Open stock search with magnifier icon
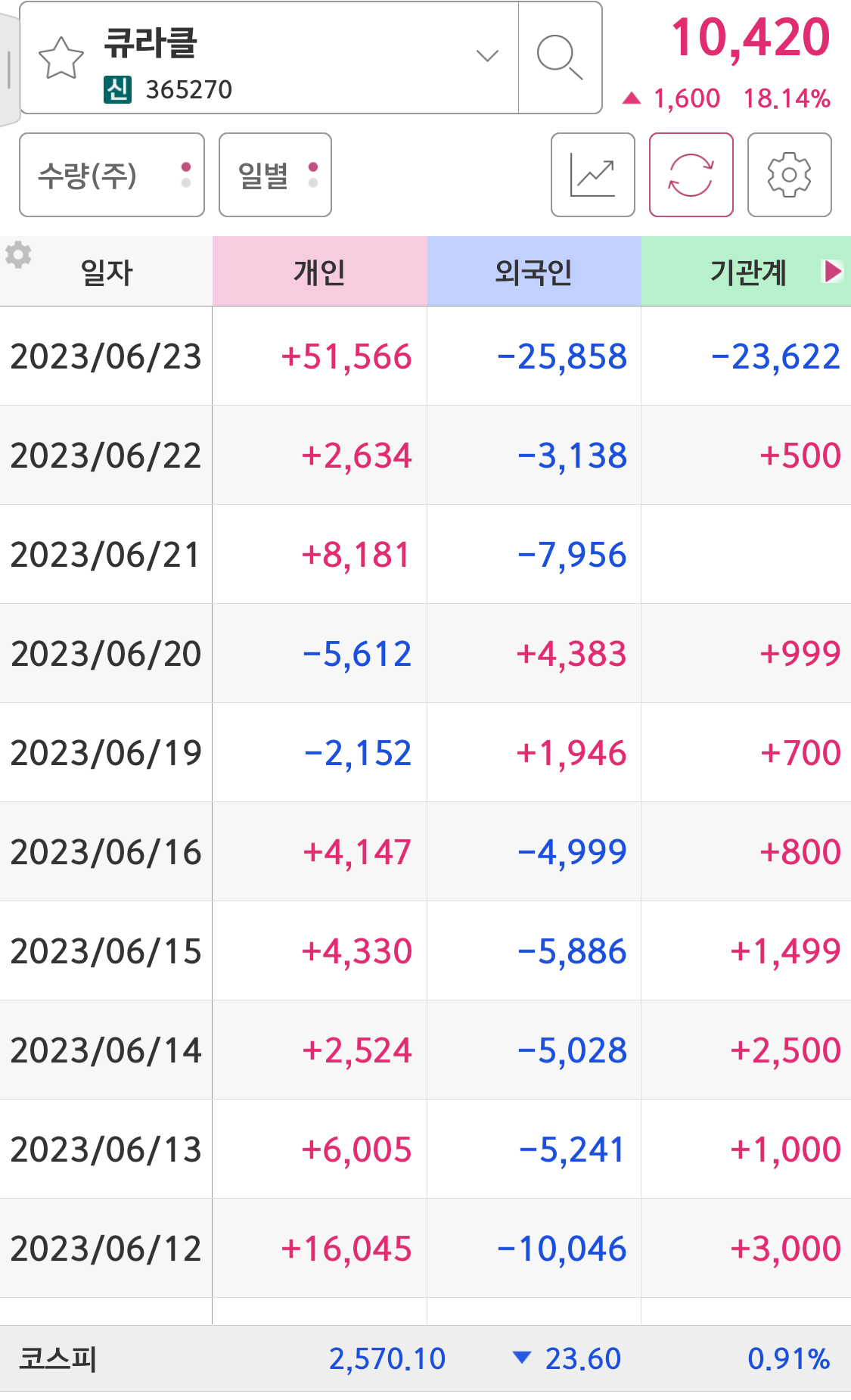 click(x=560, y=58)
